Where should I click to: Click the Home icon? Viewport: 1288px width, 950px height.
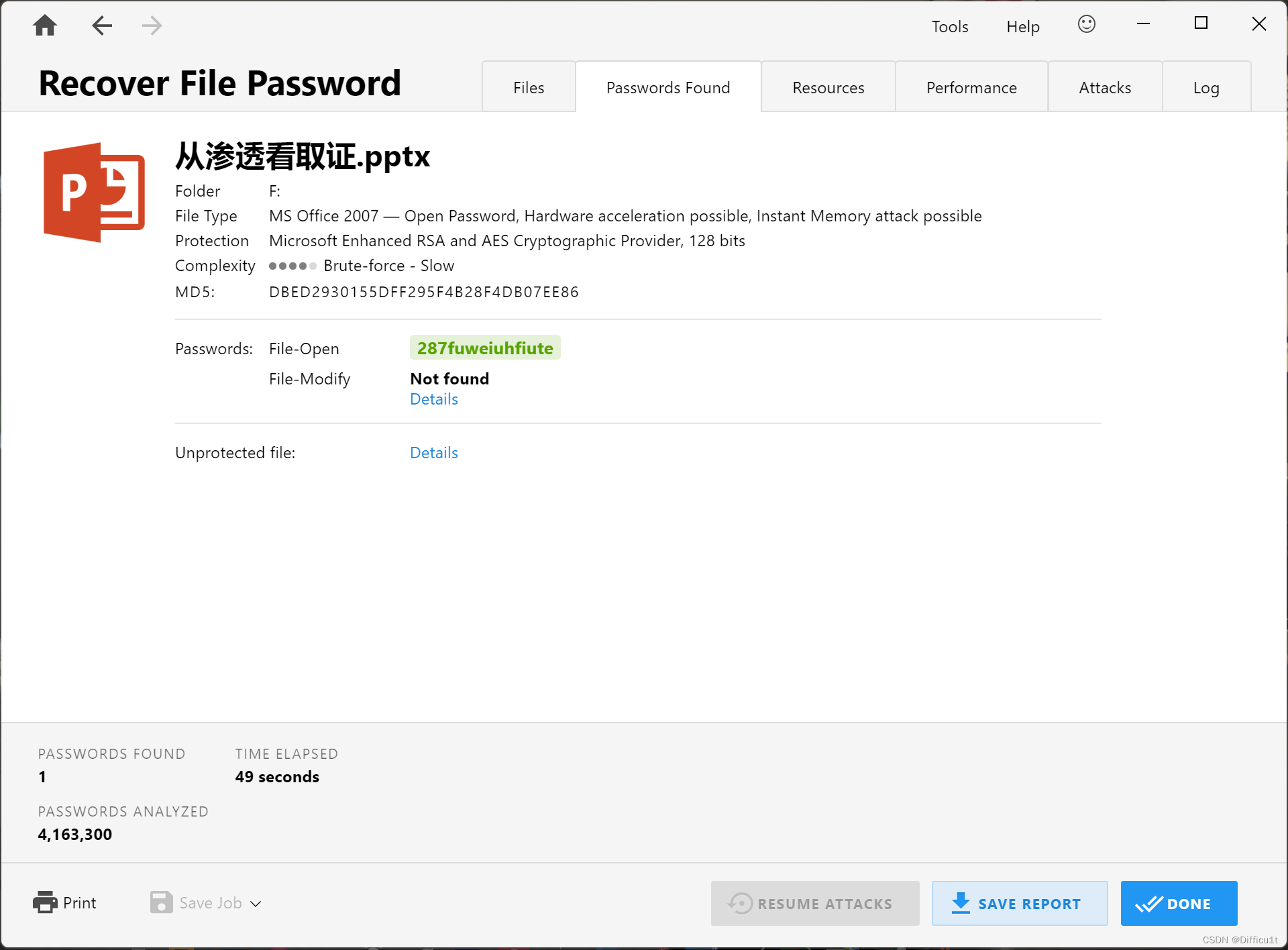[45, 26]
